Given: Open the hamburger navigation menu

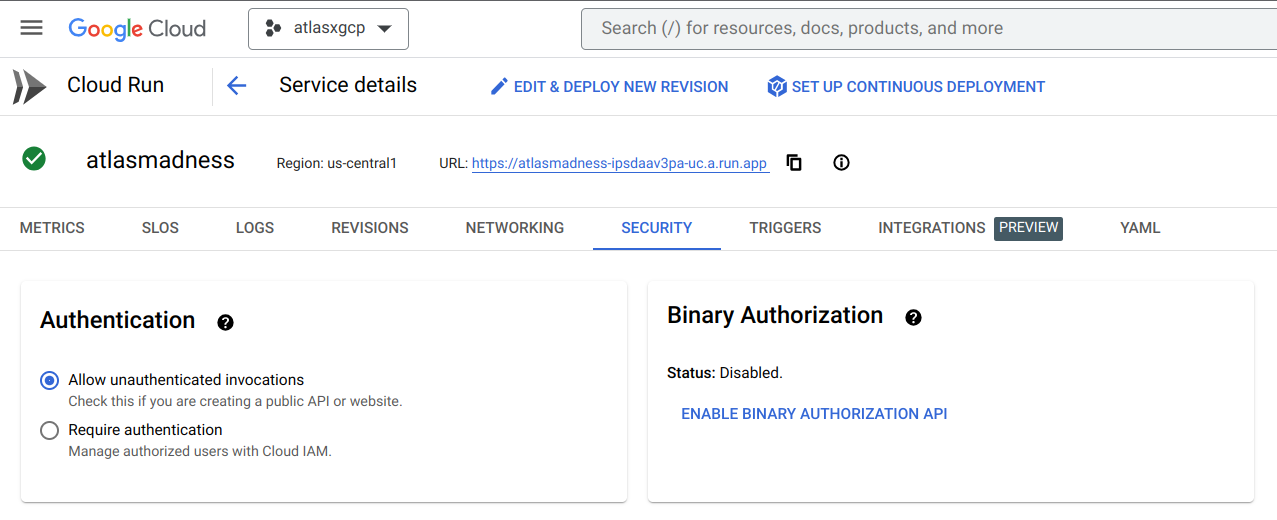Looking at the screenshot, I should [32, 28].
